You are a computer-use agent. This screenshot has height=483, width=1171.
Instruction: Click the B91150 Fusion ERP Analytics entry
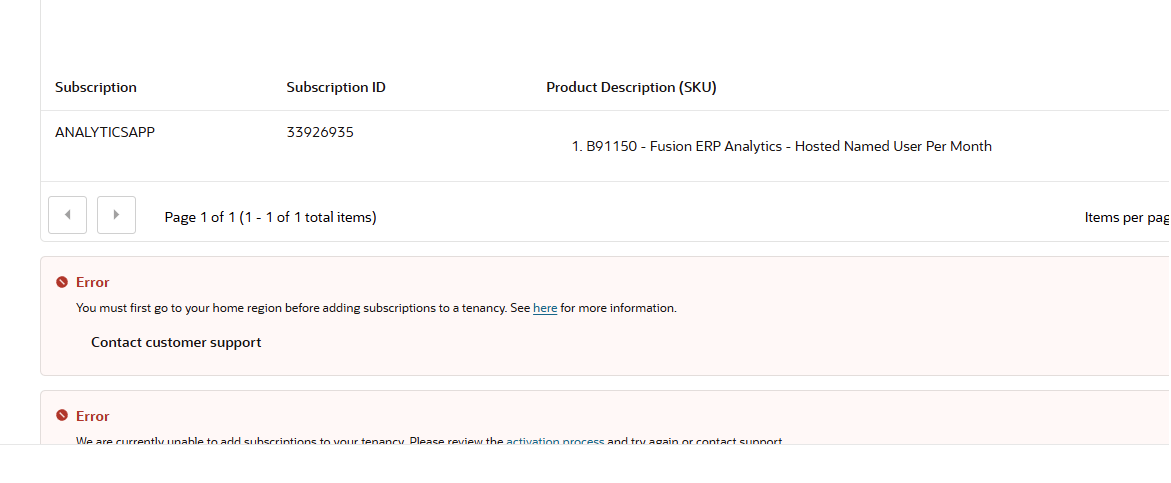tap(782, 146)
